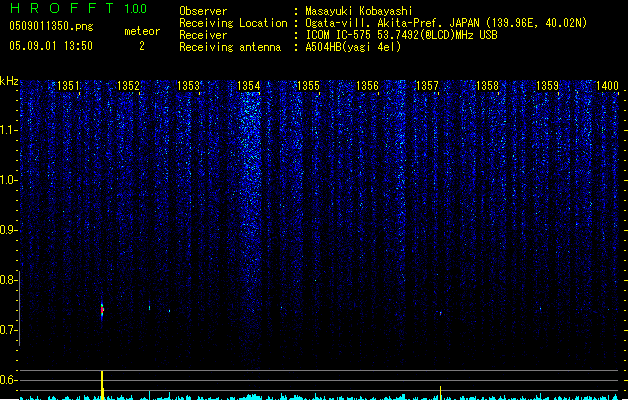Click the date stamp 05.09.01 13:50

click(51, 46)
